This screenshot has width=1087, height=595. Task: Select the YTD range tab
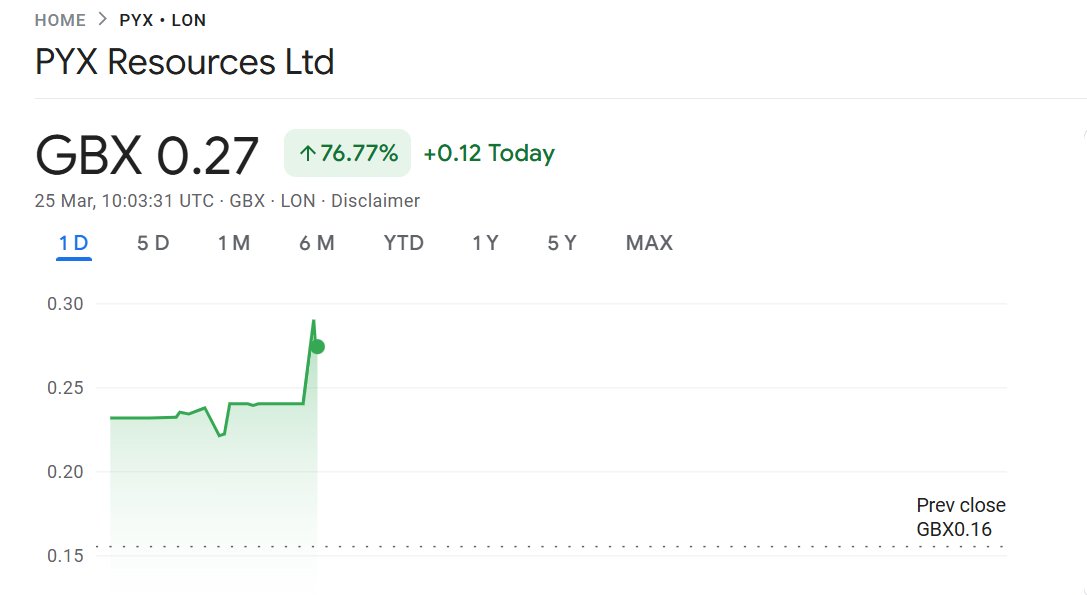(404, 243)
